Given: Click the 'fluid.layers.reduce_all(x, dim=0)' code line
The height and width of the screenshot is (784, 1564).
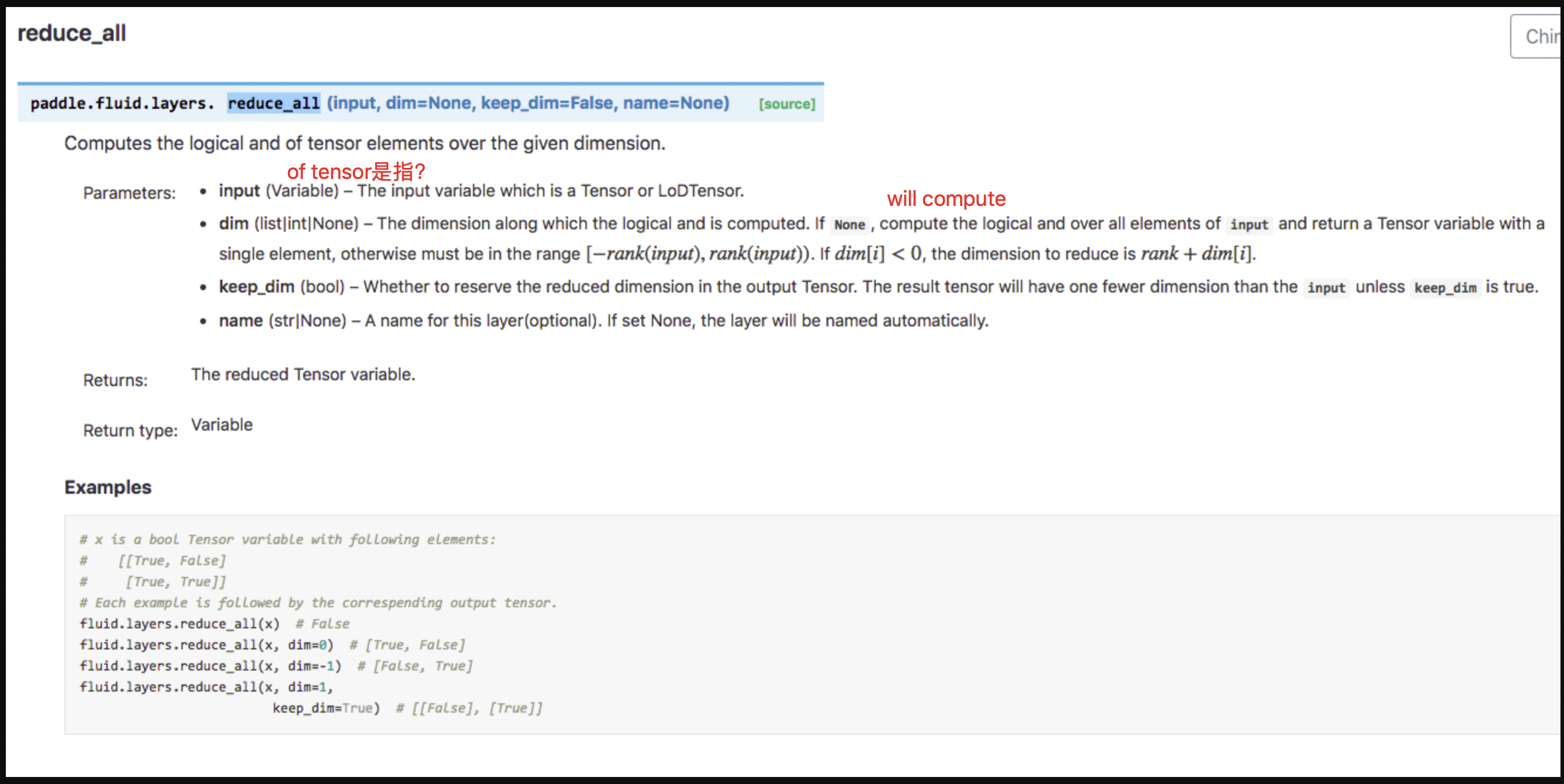Looking at the screenshot, I should point(207,644).
